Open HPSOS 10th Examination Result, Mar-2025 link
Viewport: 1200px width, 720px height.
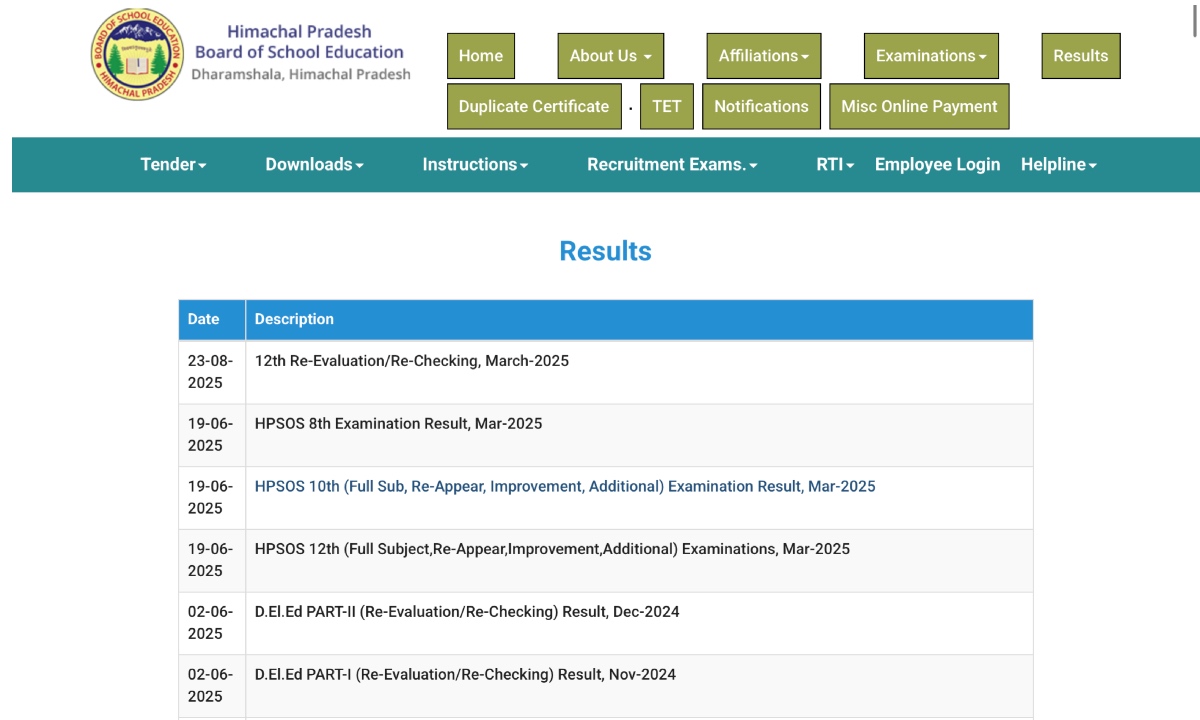565,487
